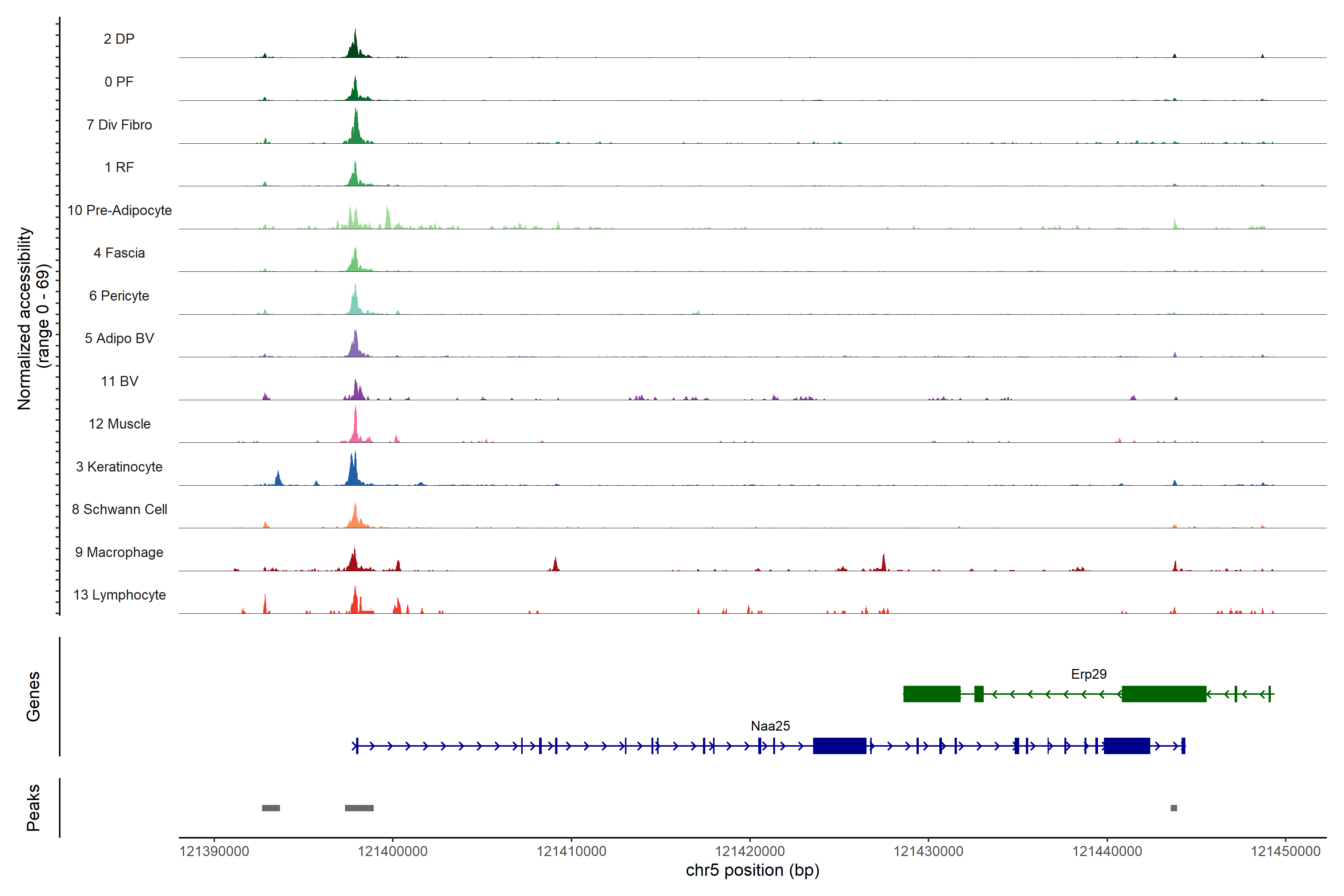Click the tall pink peak in the 12 Muscle track

point(355,426)
